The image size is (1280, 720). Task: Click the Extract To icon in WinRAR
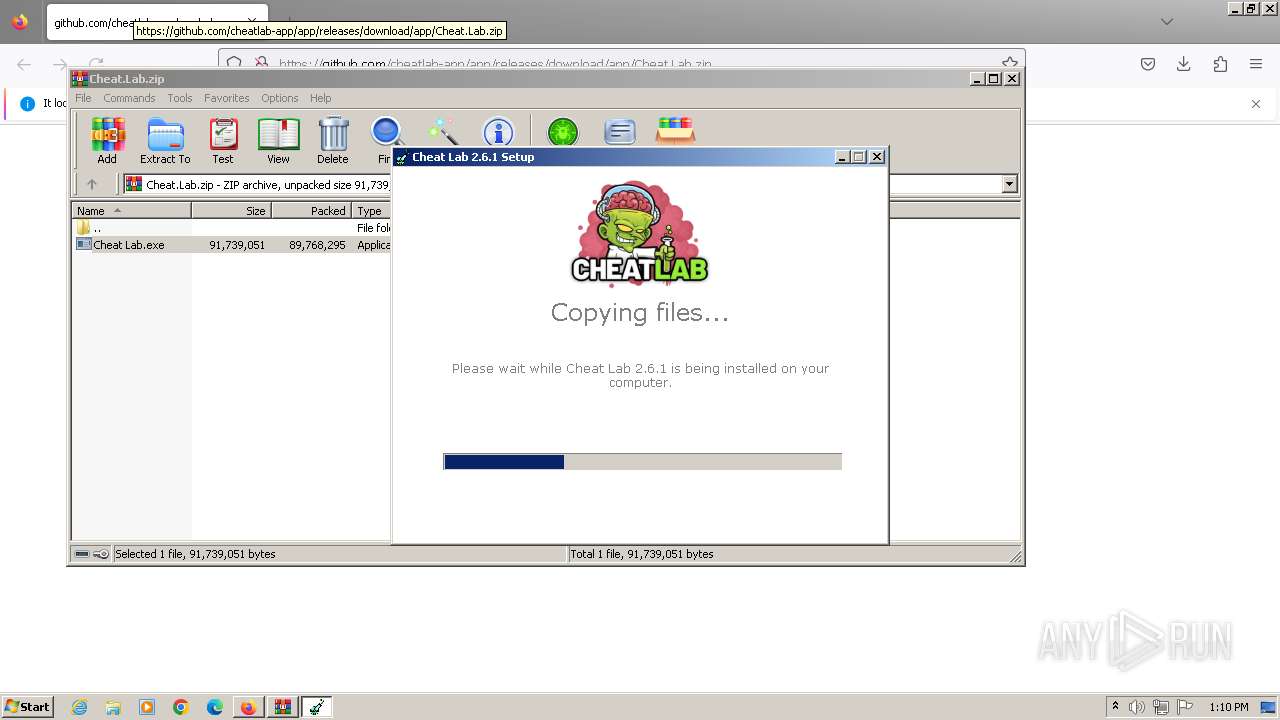(x=165, y=140)
